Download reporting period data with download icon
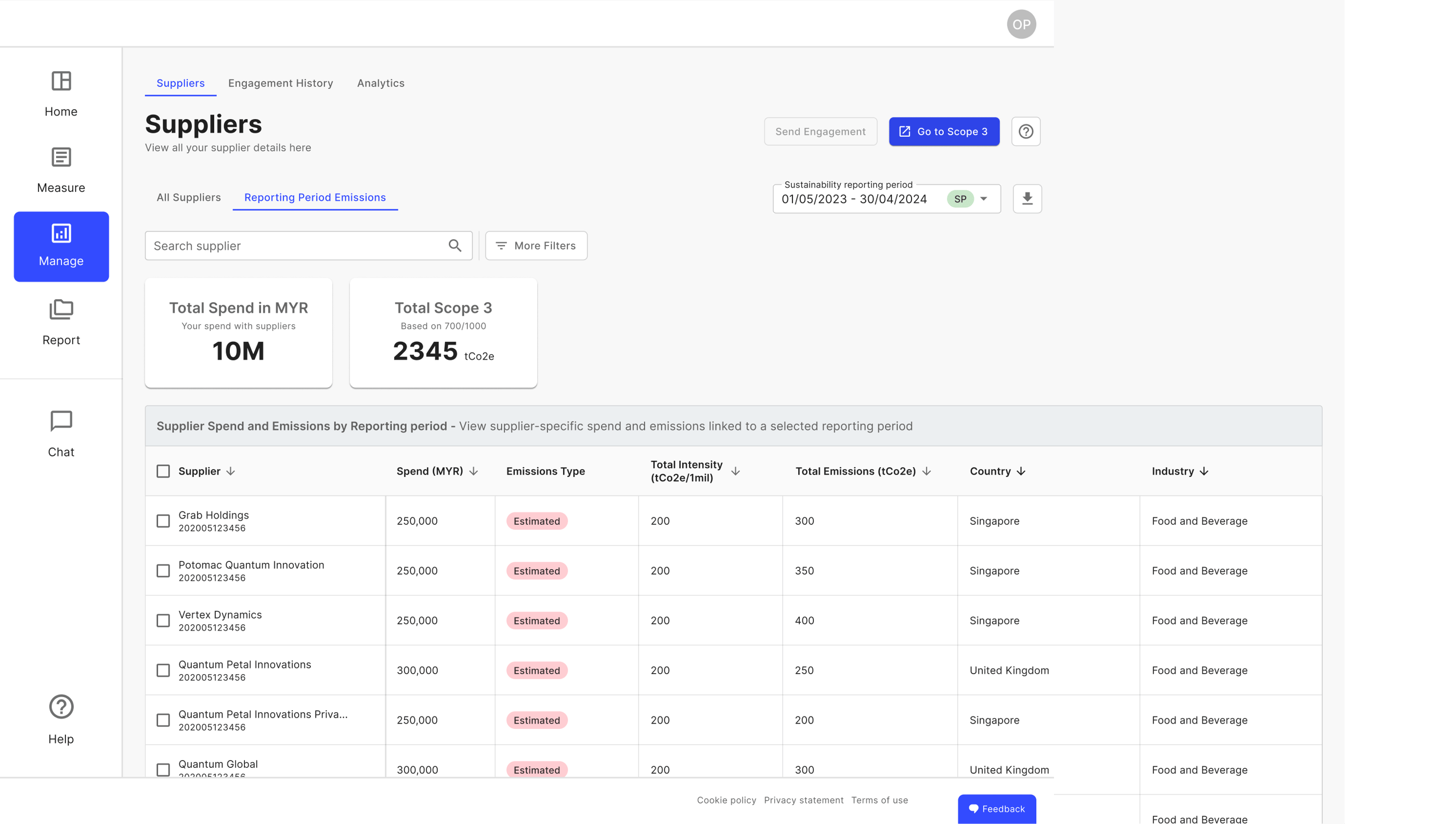Viewport: 1456px width, 824px height. pos(1027,199)
